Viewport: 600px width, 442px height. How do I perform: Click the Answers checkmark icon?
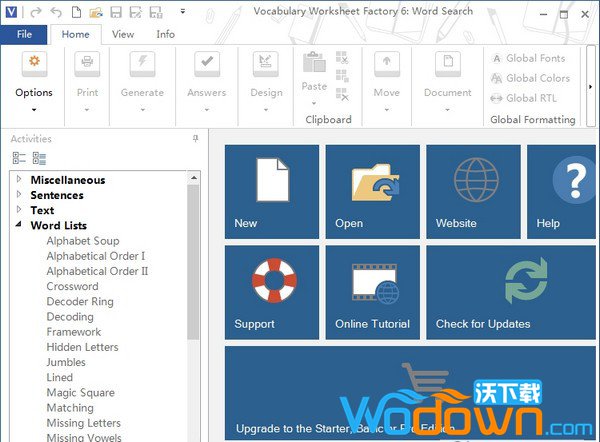coord(207,64)
